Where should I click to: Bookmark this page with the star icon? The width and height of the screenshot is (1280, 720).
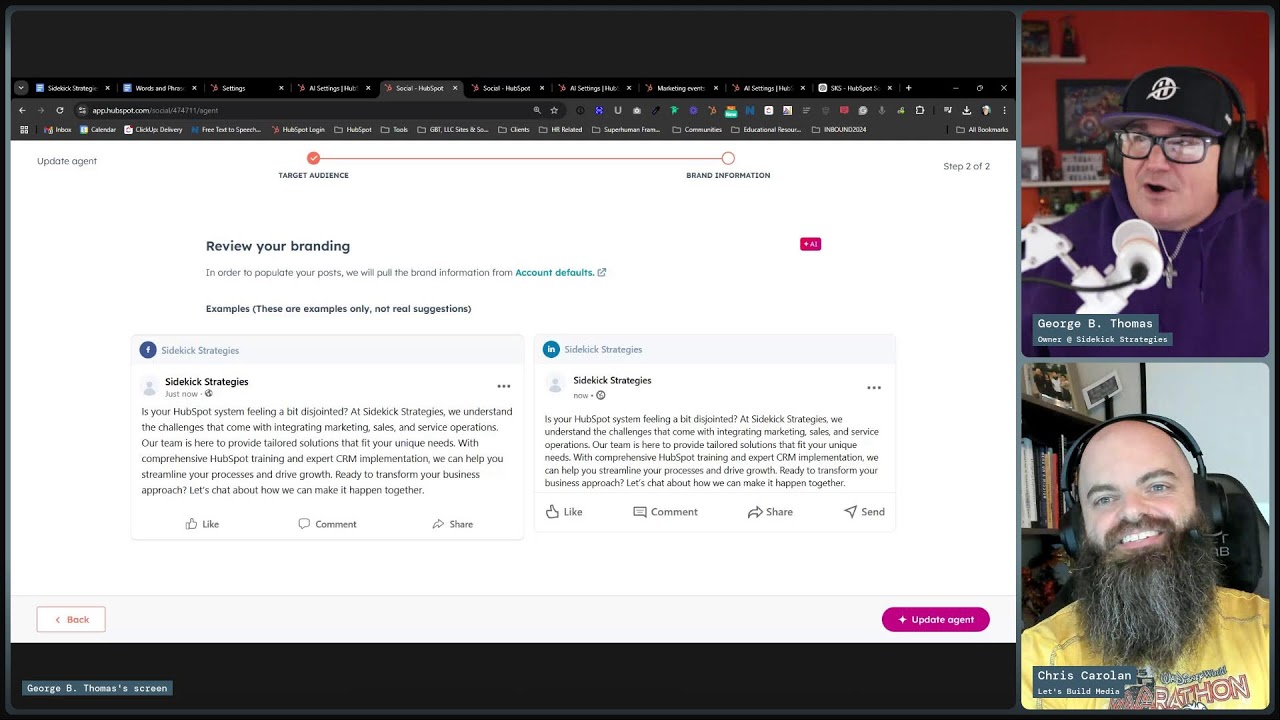pyautogui.click(x=554, y=110)
